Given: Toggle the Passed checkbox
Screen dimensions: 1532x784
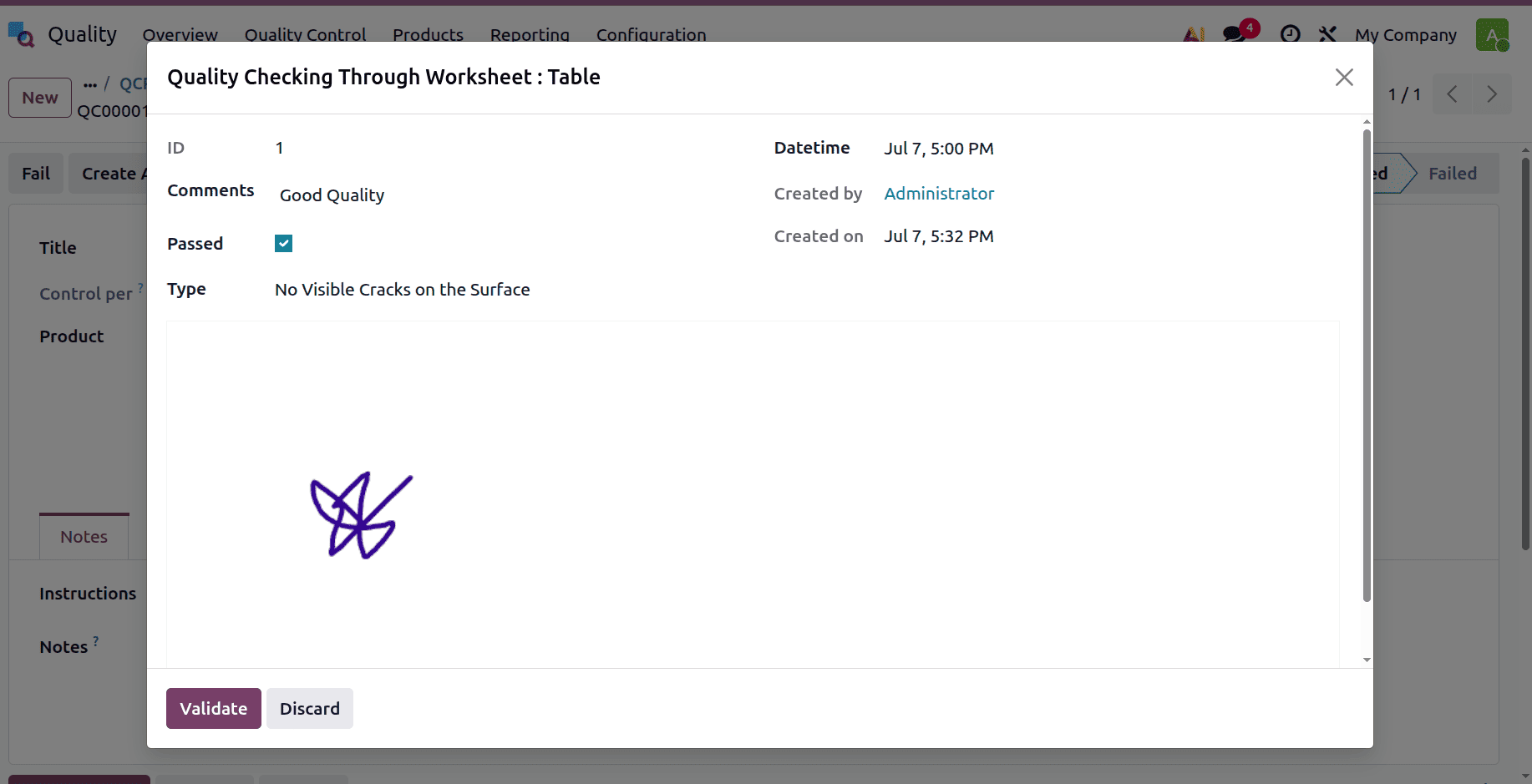Looking at the screenshot, I should (283, 244).
